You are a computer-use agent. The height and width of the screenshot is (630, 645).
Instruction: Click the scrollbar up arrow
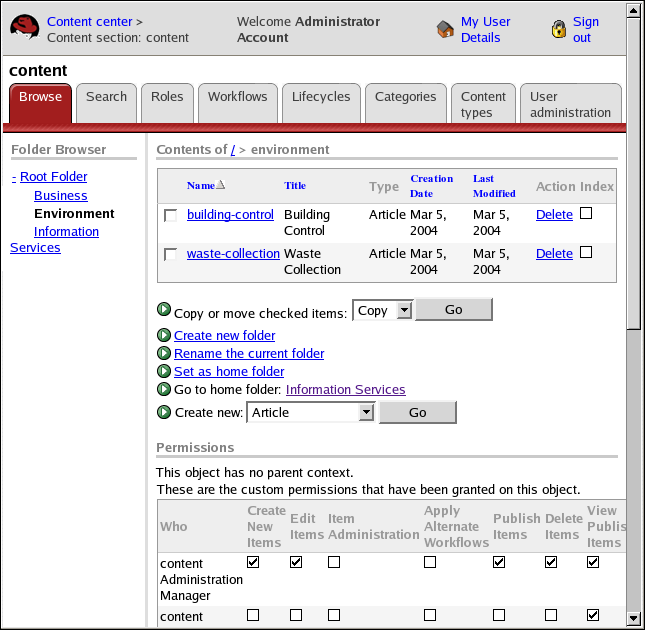tap(633, 10)
